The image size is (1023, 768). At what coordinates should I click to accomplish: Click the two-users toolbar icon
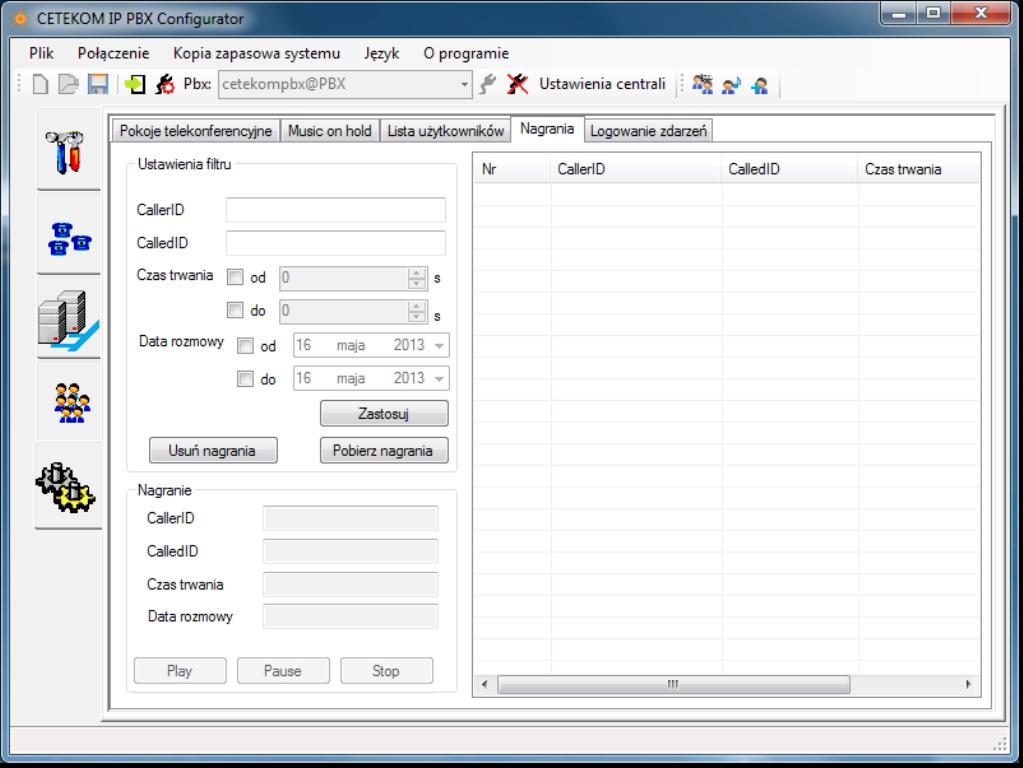click(731, 84)
